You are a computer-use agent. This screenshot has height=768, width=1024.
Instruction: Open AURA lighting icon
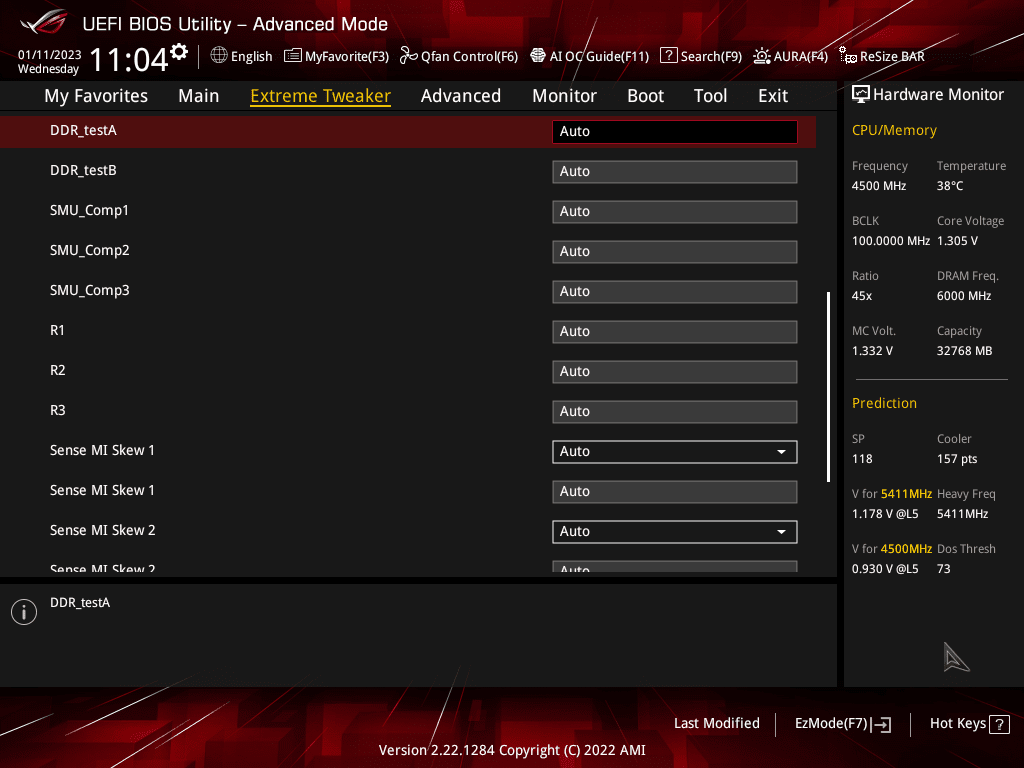click(x=761, y=56)
